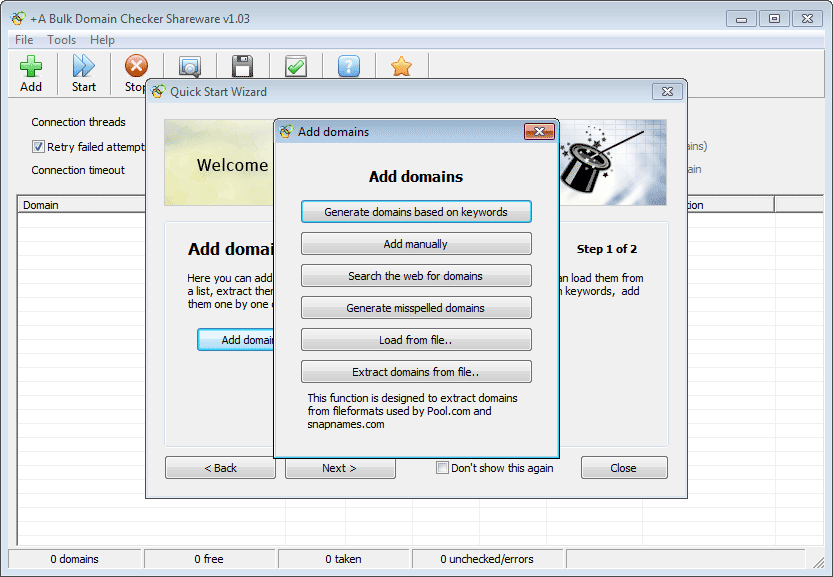The width and height of the screenshot is (833, 577).
Task: Close the Add domains dialog
Action: click(x=539, y=131)
